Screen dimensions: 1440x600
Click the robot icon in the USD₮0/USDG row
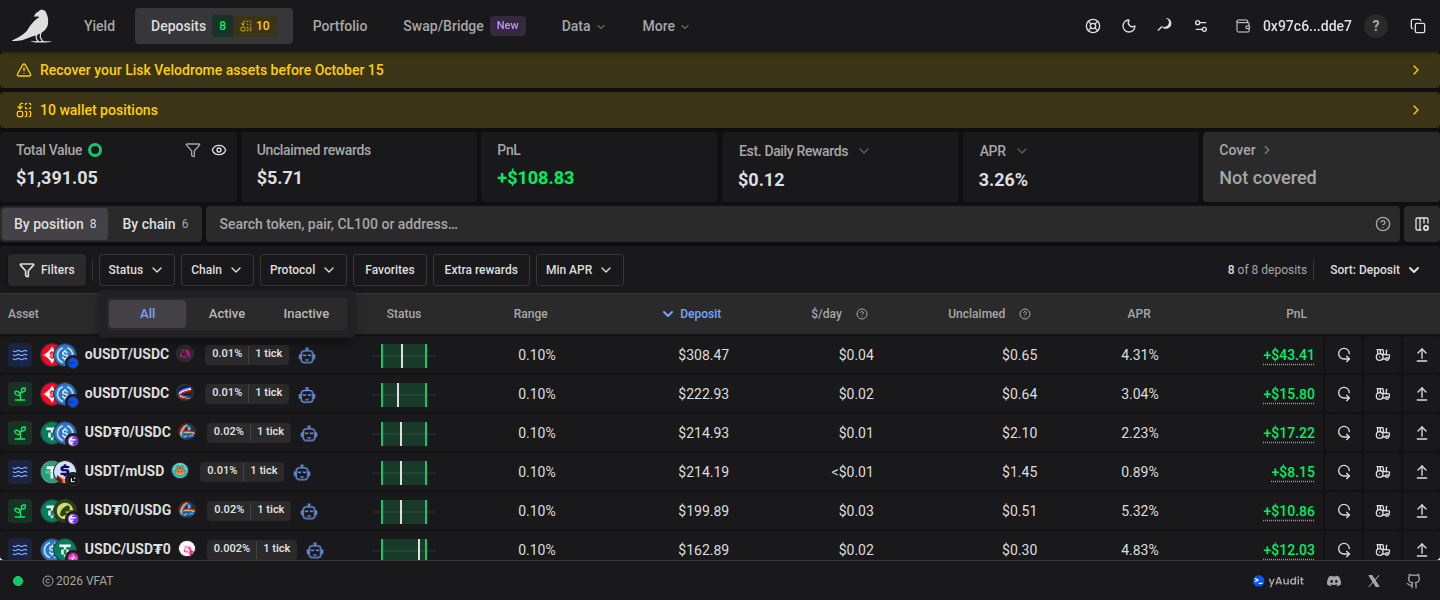point(309,510)
